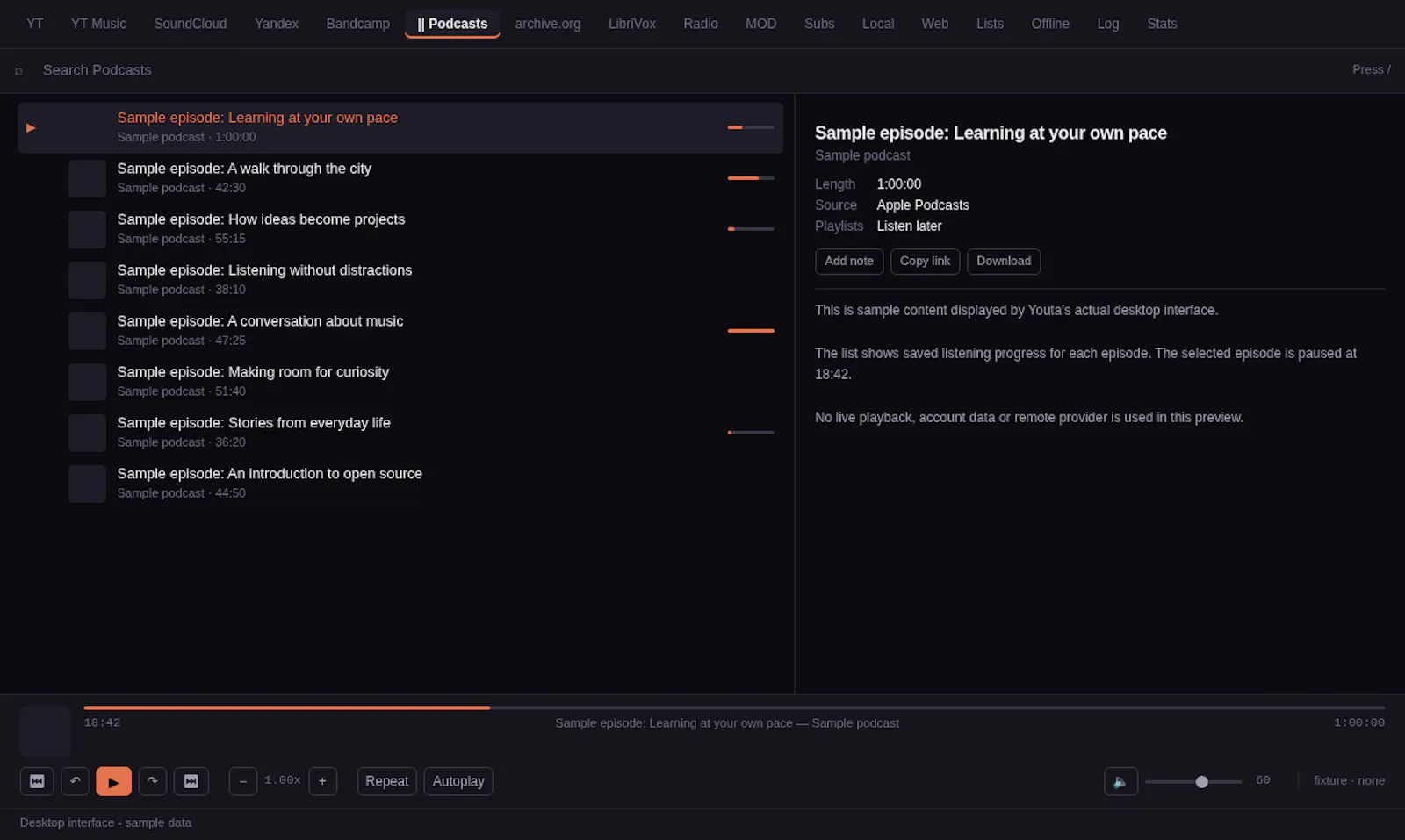Click the 'Listen later' playlist value
Image resolution: width=1405 pixels, height=840 pixels.
click(x=909, y=226)
